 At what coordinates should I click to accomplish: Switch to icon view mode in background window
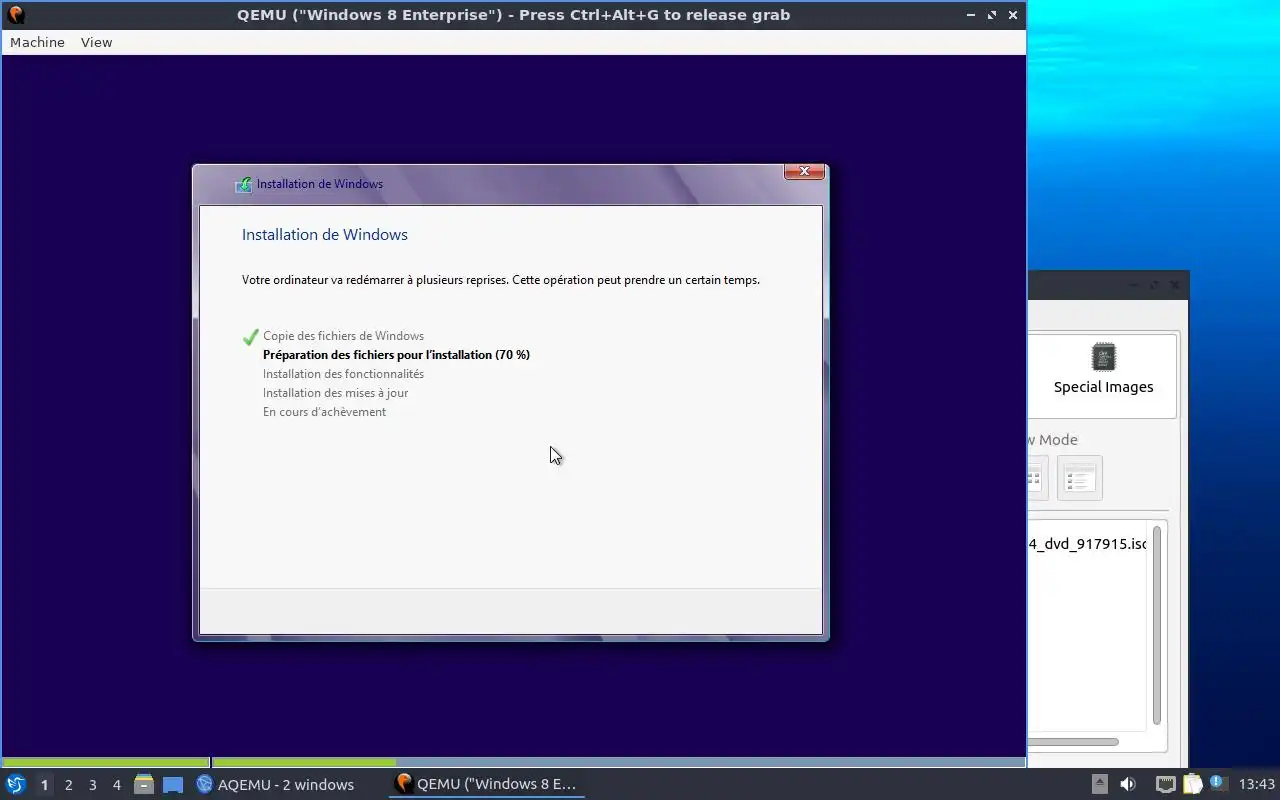pyautogui.click(x=1036, y=478)
